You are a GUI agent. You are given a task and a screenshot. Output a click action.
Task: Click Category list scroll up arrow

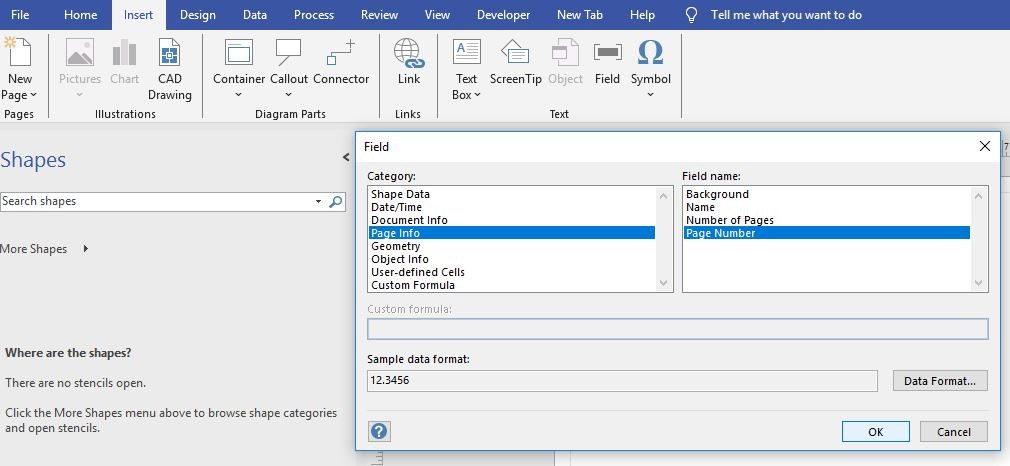coord(664,195)
